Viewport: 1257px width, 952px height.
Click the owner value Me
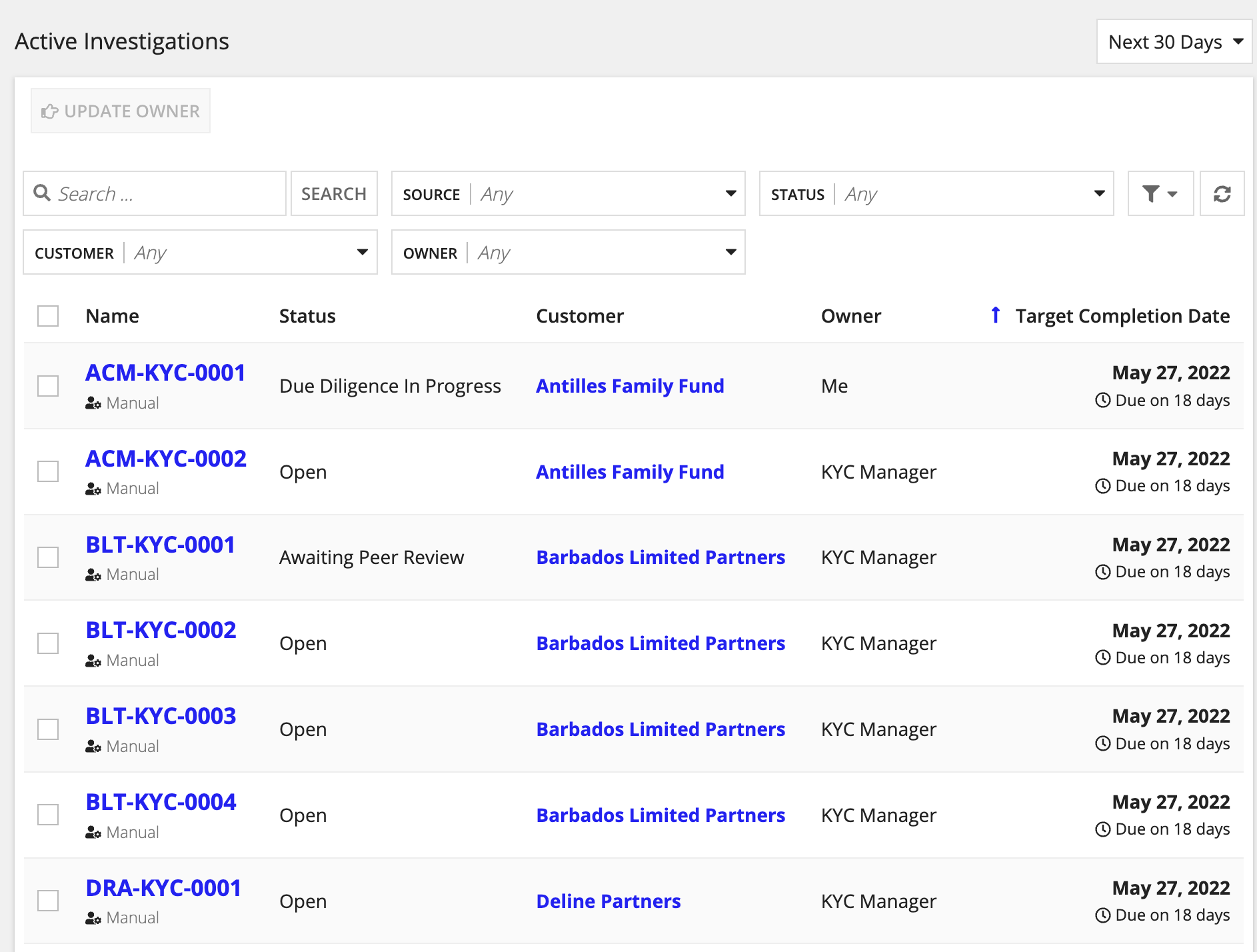point(834,386)
